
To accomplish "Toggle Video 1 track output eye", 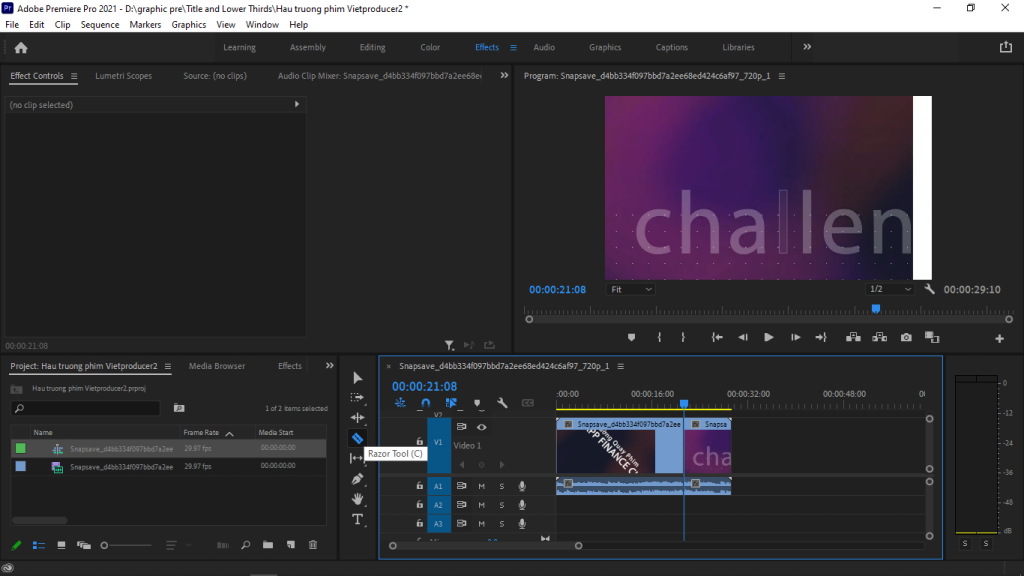I will (481, 427).
